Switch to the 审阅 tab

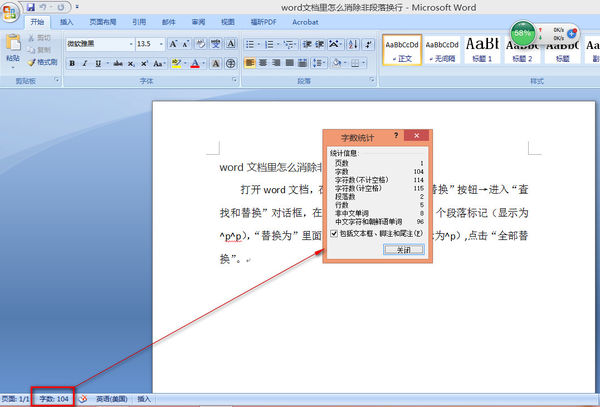click(198, 22)
